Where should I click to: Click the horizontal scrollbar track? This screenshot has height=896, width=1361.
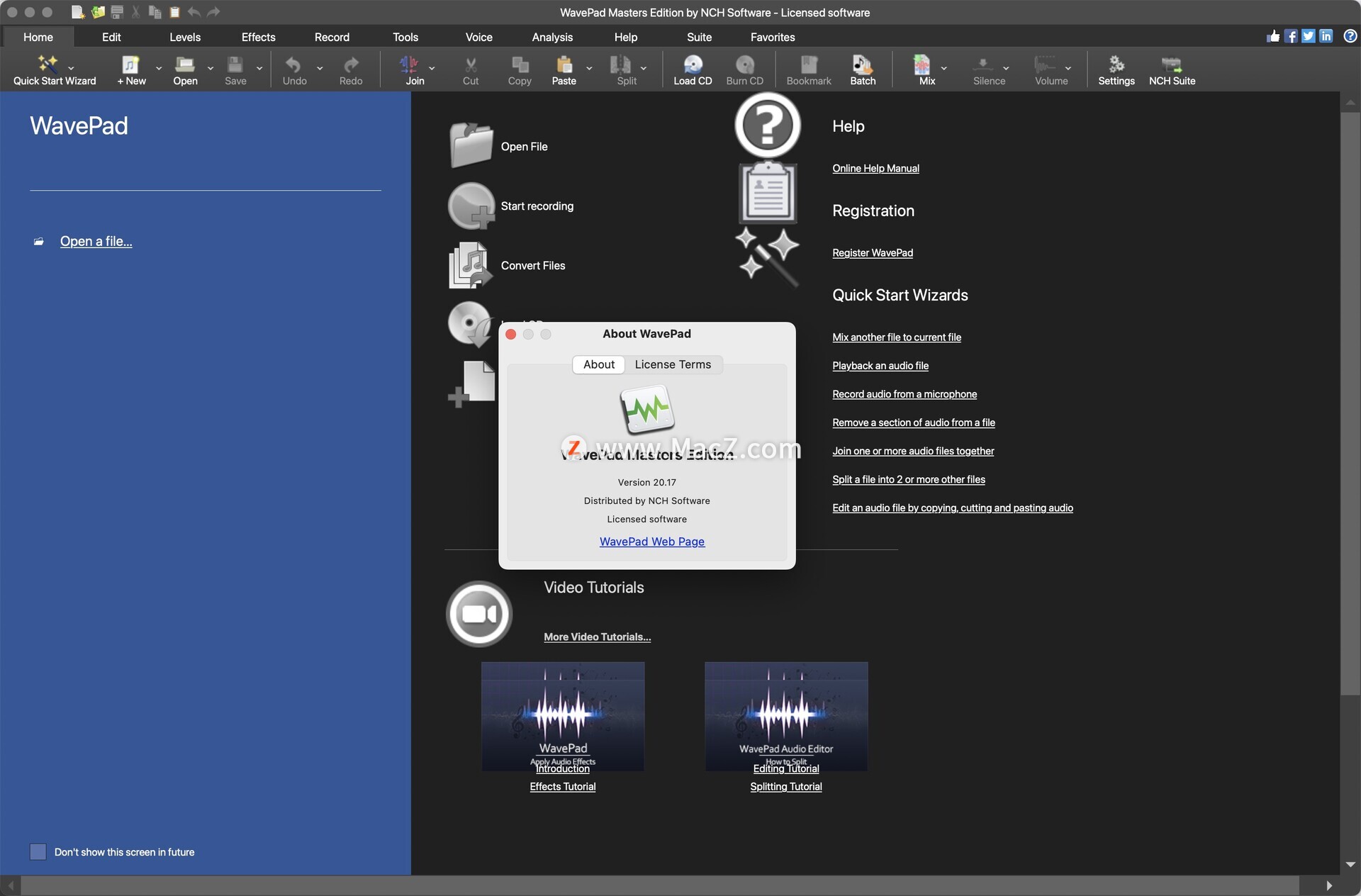coord(659,885)
